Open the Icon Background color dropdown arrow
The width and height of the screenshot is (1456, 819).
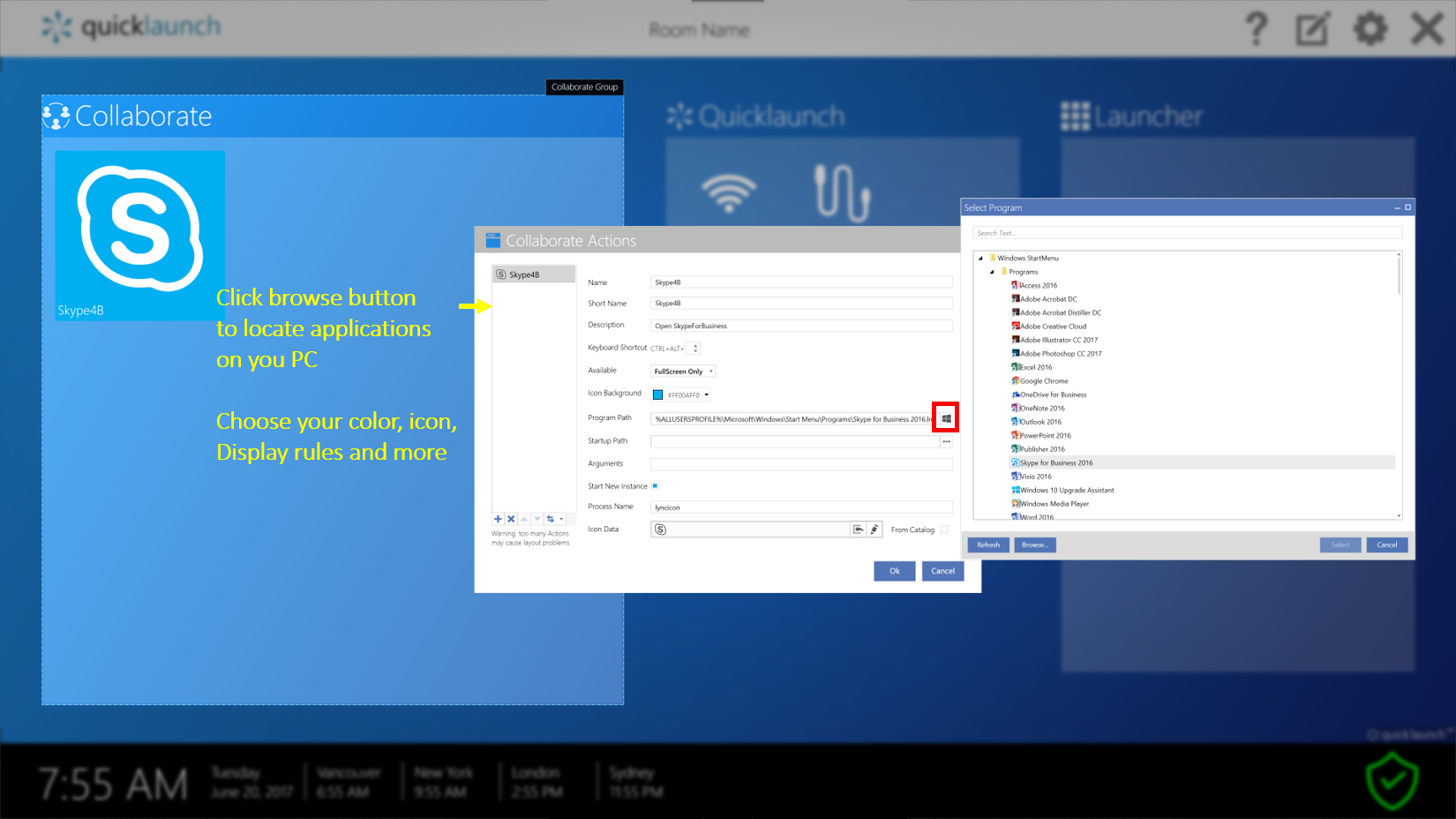(x=706, y=395)
